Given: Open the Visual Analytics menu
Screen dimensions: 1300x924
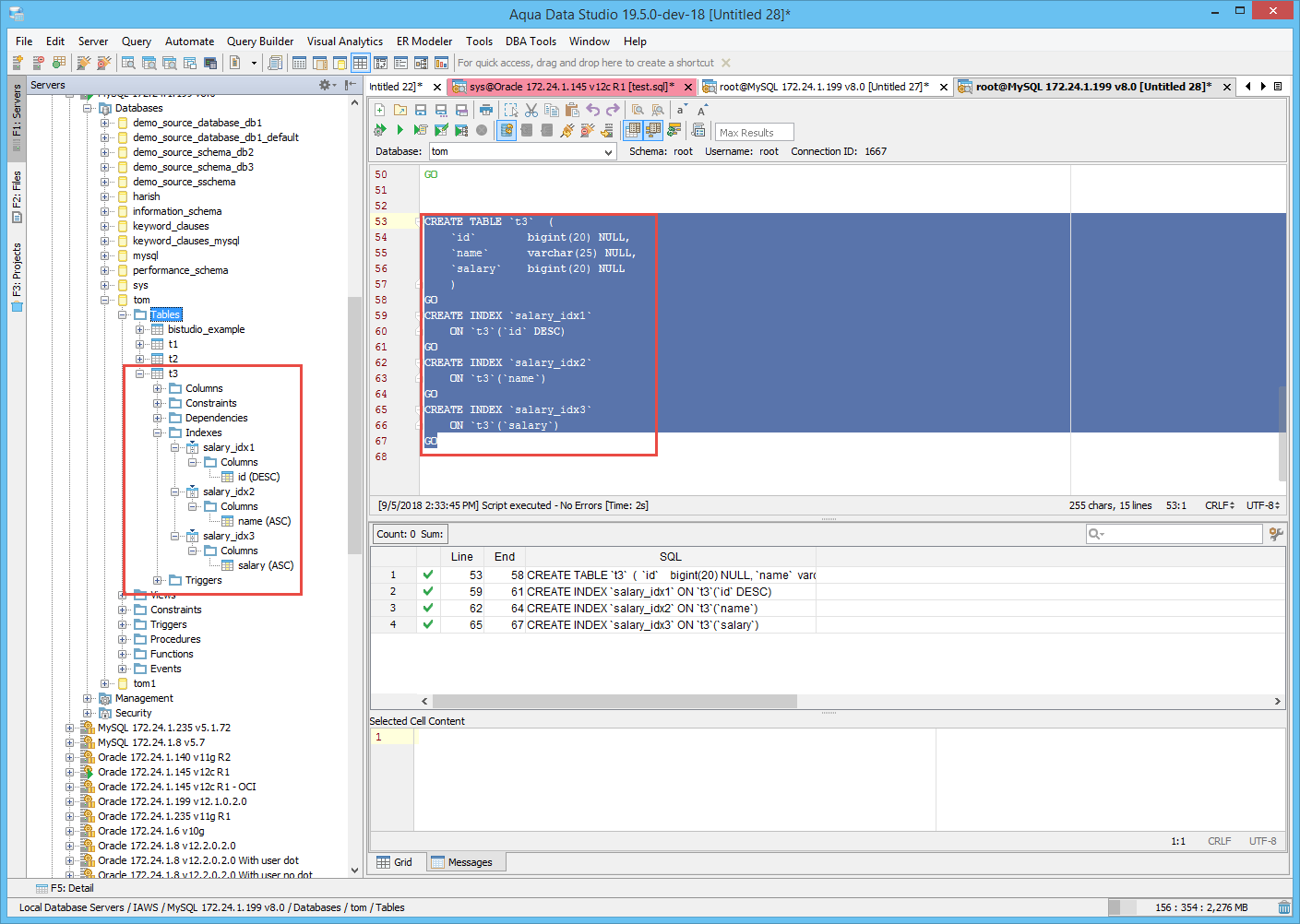Looking at the screenshot, I should (345, 41).
